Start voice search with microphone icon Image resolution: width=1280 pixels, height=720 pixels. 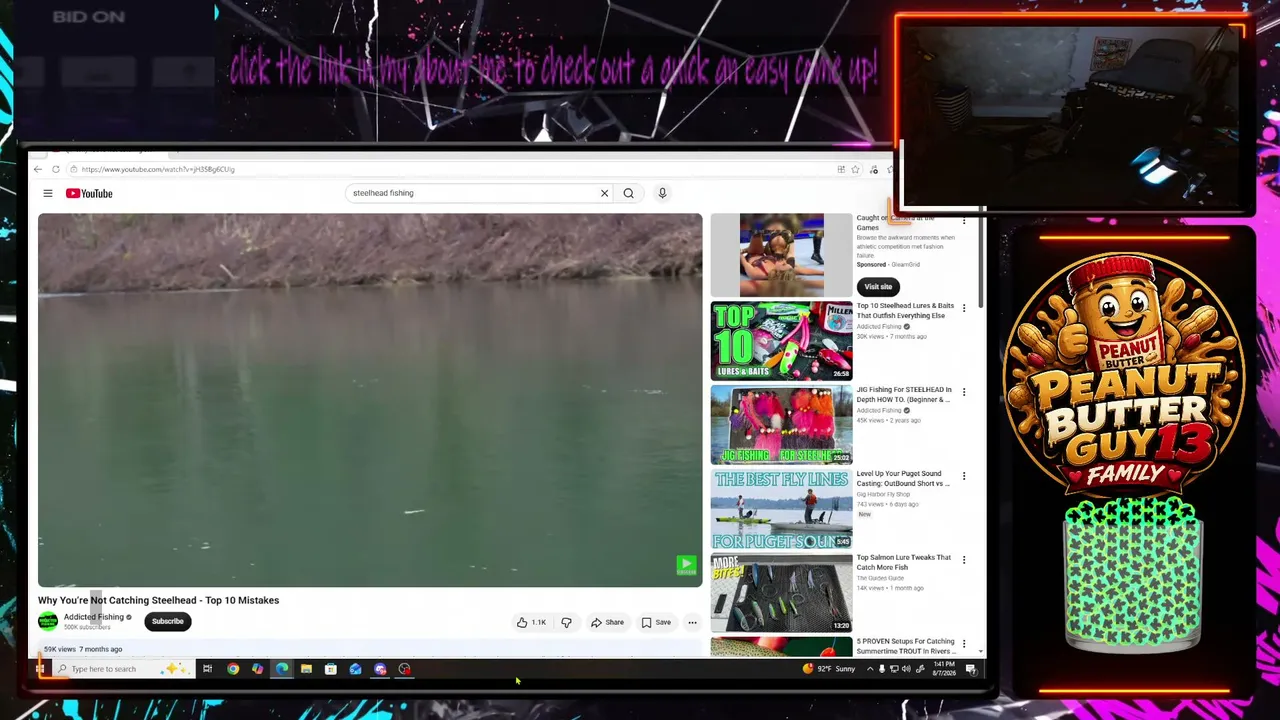point(662,193)
